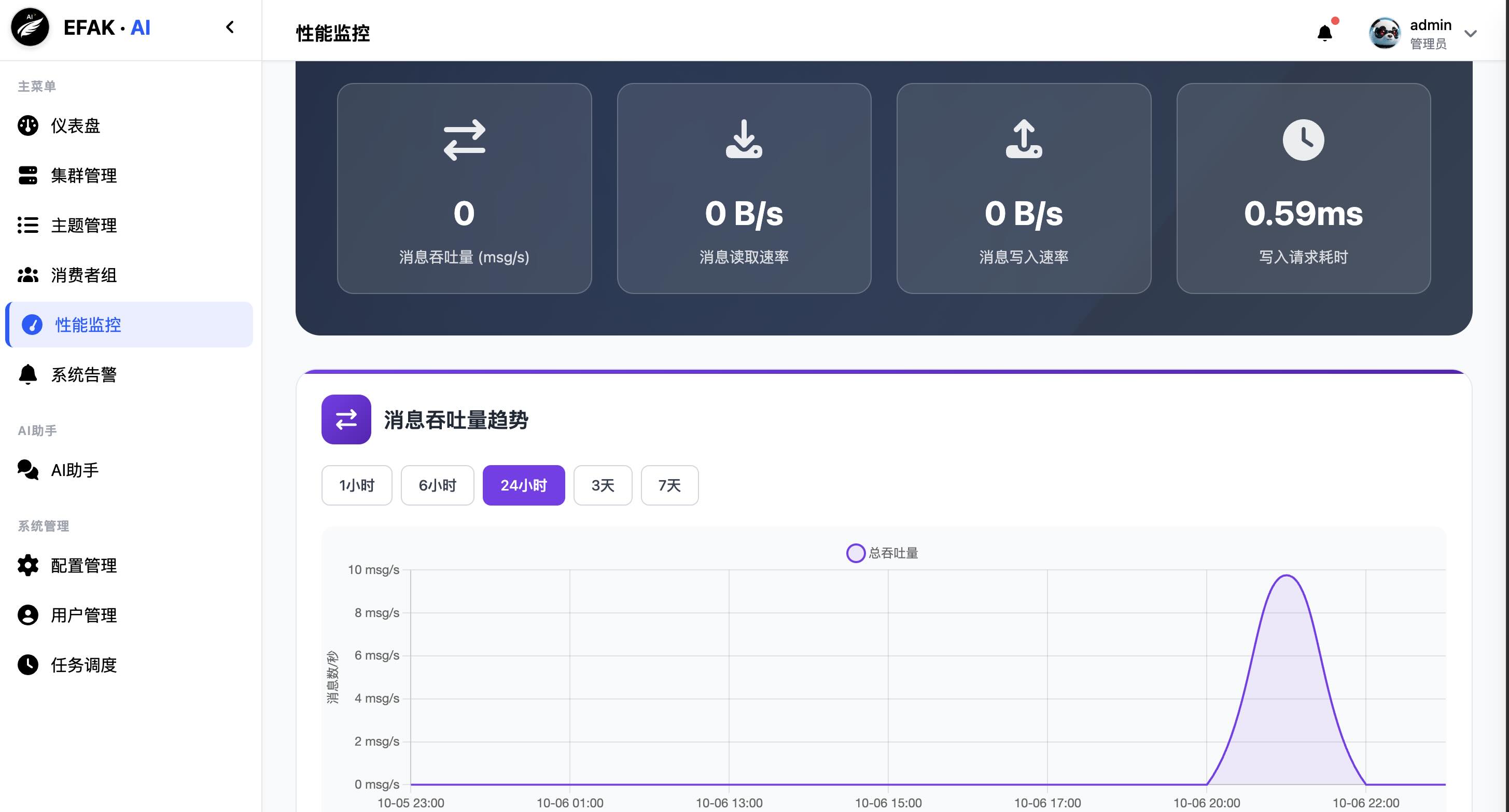The width and height of the screenshot is (1509, 812).
Task: Click the 系统告警 bell icon
Action: 27,374
